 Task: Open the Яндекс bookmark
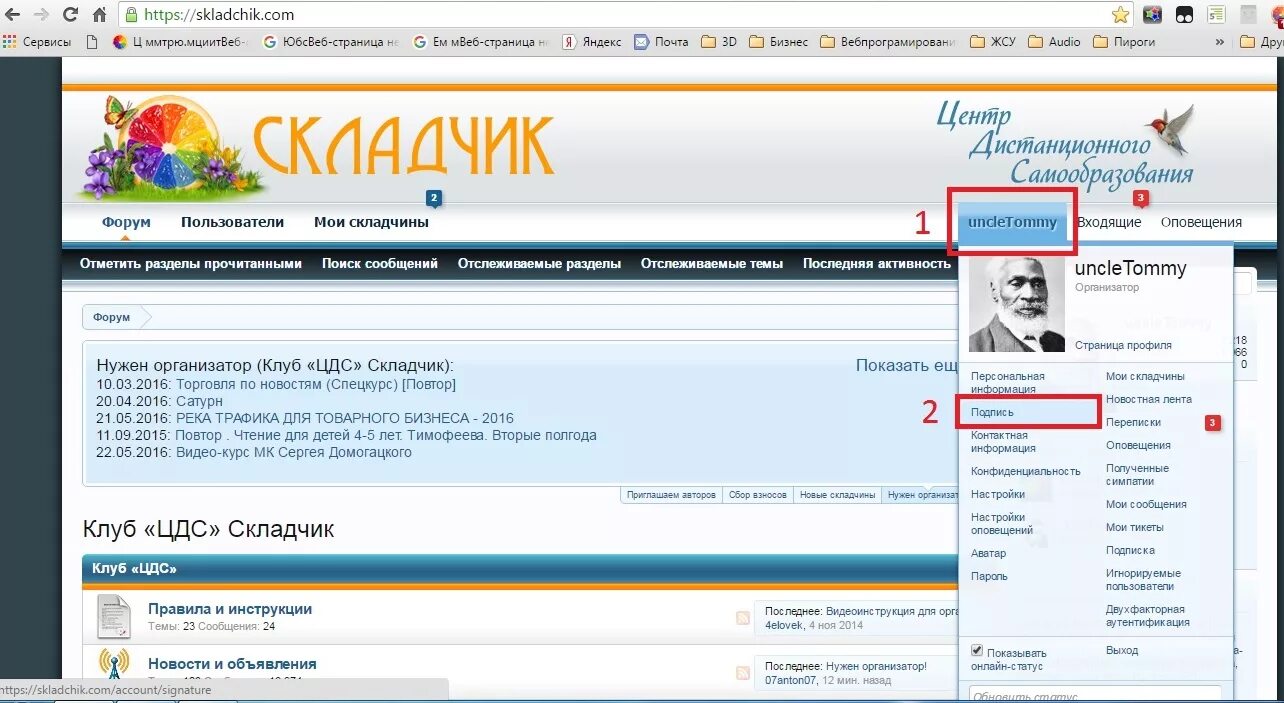point(591,42)
